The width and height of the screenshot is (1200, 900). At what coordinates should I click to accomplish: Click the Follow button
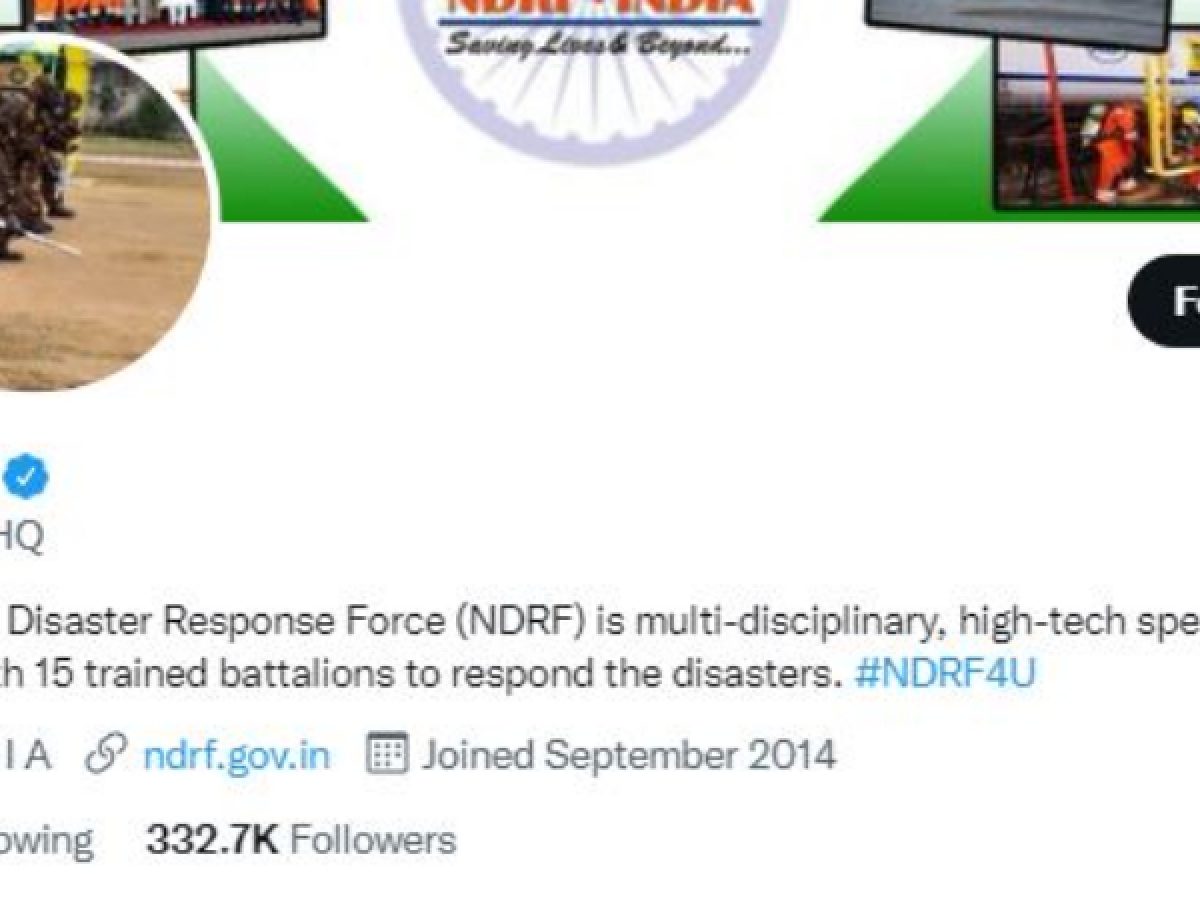click(x=1164, y=301)
